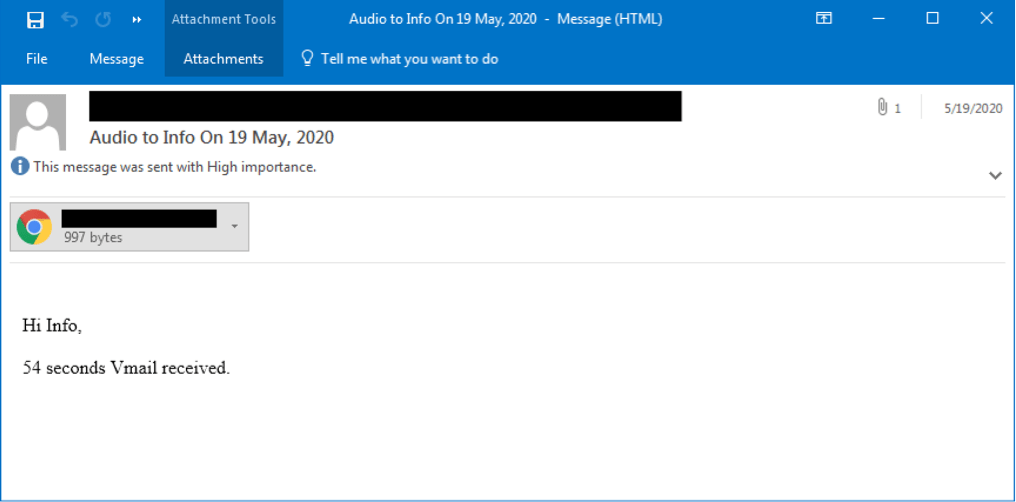1016x502 pixels.
Task: Select the Chrome HTML attachment icon
Action: [35, 227]
